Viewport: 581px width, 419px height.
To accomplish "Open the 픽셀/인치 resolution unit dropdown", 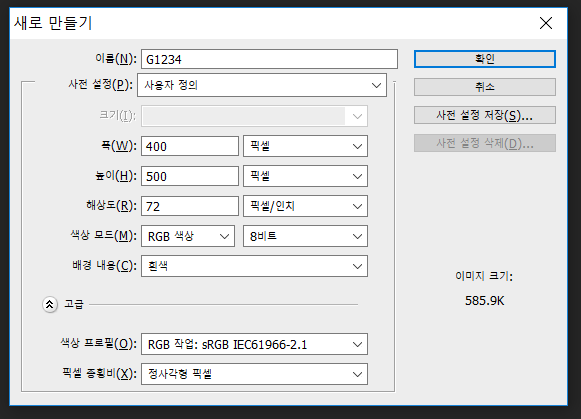I will (x=305, y=206).
